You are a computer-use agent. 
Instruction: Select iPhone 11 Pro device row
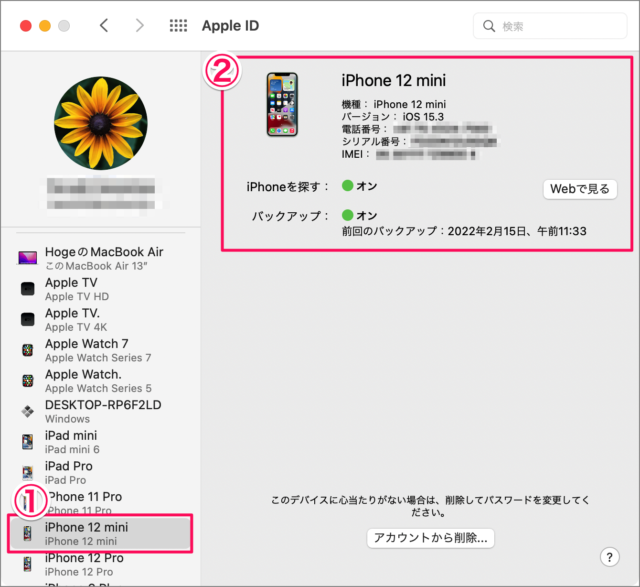tap(101, 503)
